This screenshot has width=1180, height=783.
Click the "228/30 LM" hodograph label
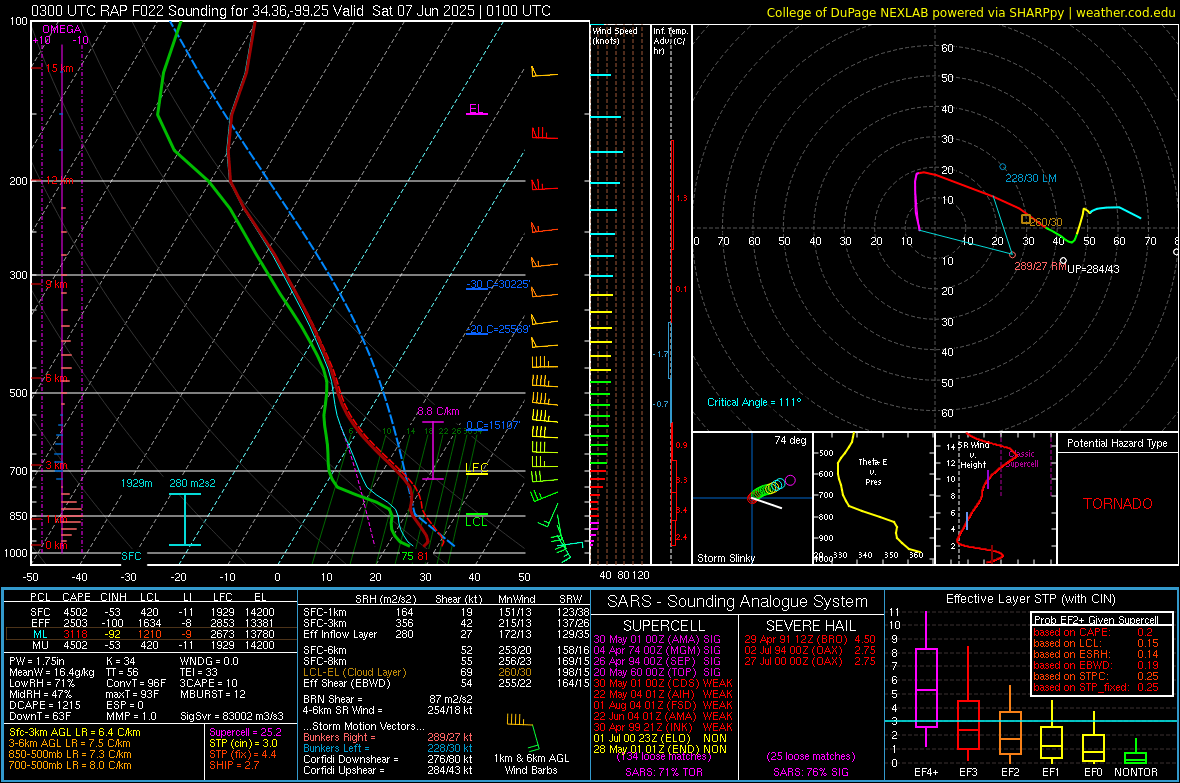click(x=1030, y=178)
